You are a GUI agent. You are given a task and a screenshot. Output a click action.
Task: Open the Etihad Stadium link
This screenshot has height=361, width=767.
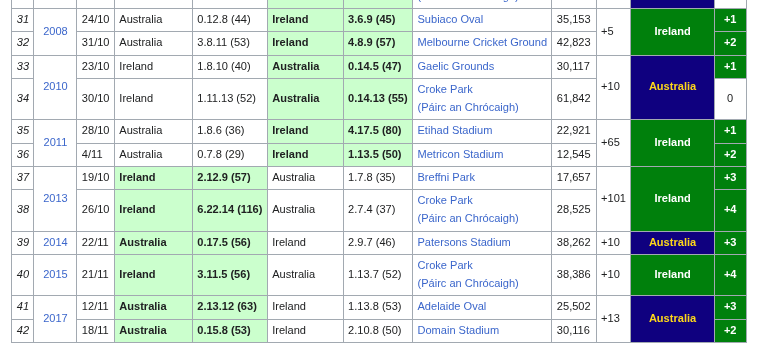pos(454,131)
